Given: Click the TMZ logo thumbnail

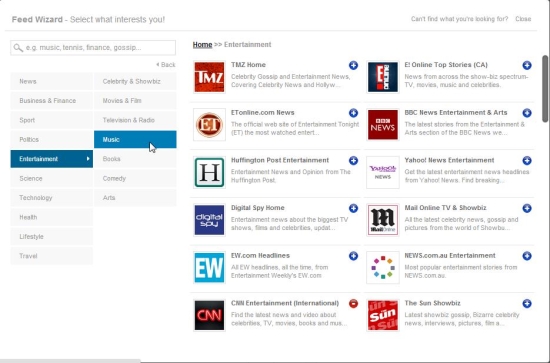Looking at the screenshot, I should 209,77.
